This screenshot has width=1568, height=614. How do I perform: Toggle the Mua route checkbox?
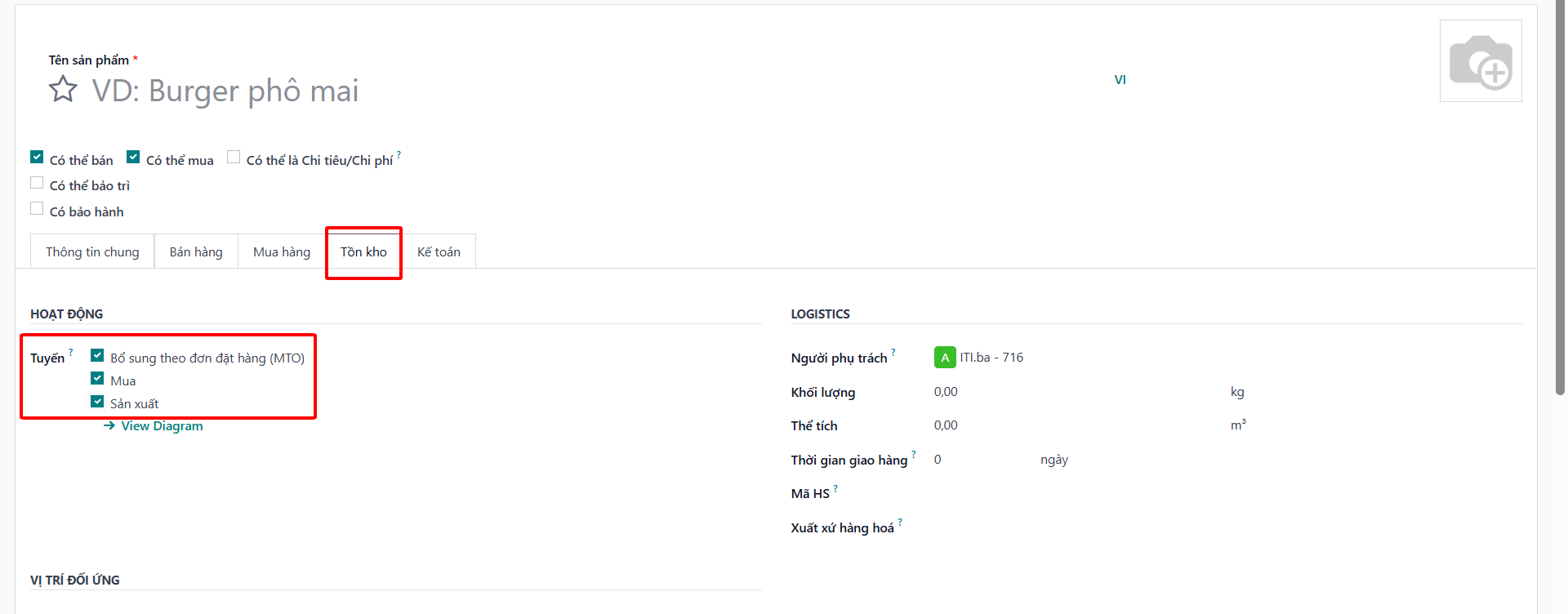point(97,378)
